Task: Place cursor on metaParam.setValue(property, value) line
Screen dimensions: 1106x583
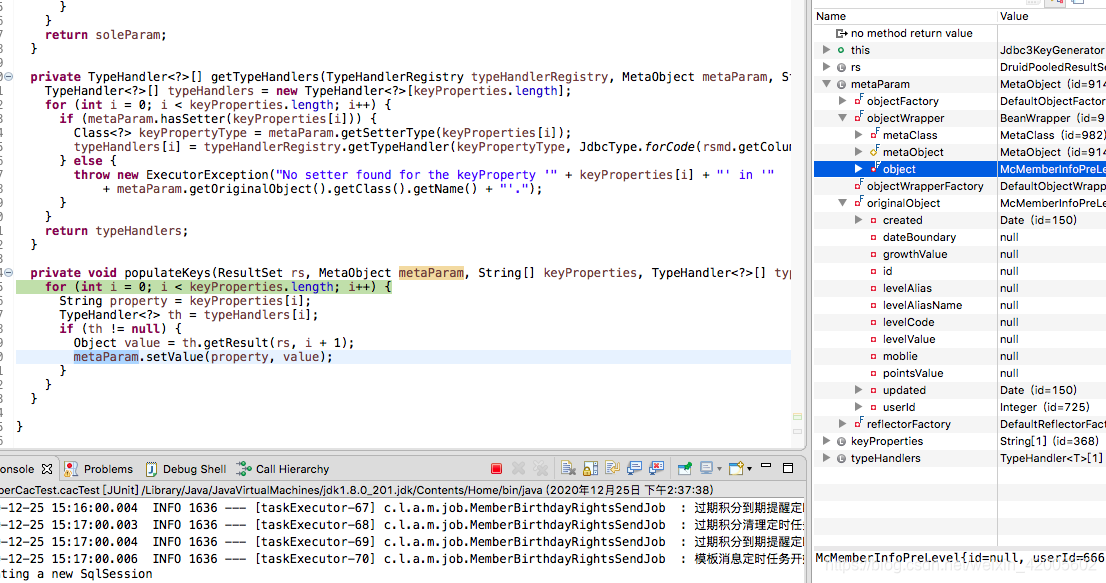Action: click(x=403, y=357)
